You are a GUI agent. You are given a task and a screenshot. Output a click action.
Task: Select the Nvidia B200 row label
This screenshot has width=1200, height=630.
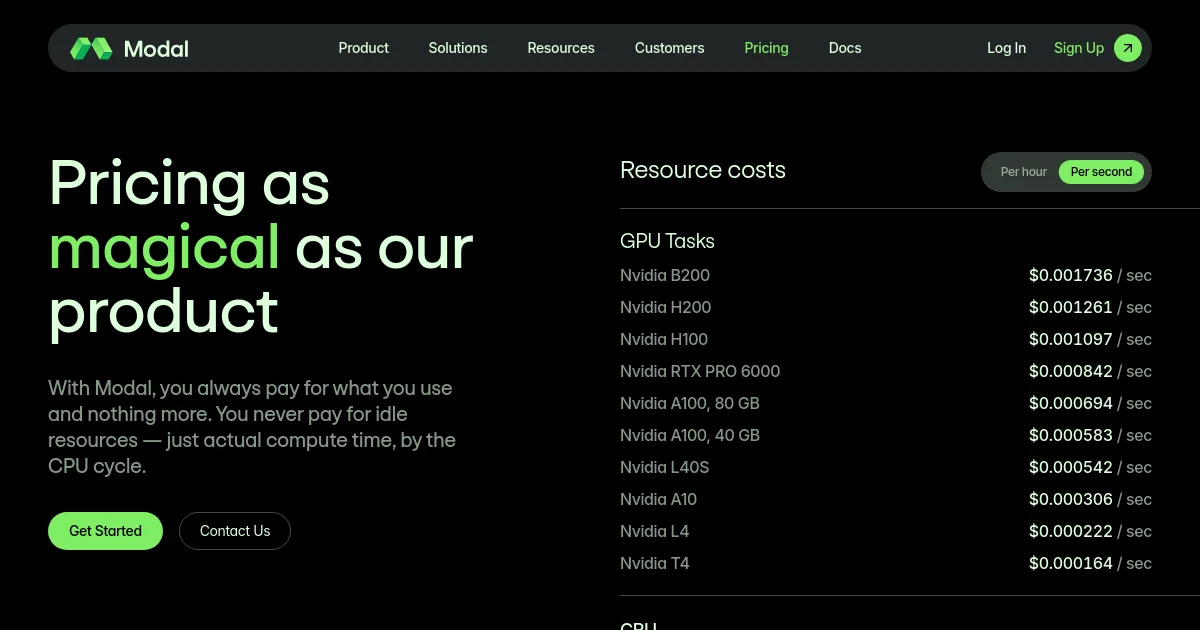pos(665,275)
